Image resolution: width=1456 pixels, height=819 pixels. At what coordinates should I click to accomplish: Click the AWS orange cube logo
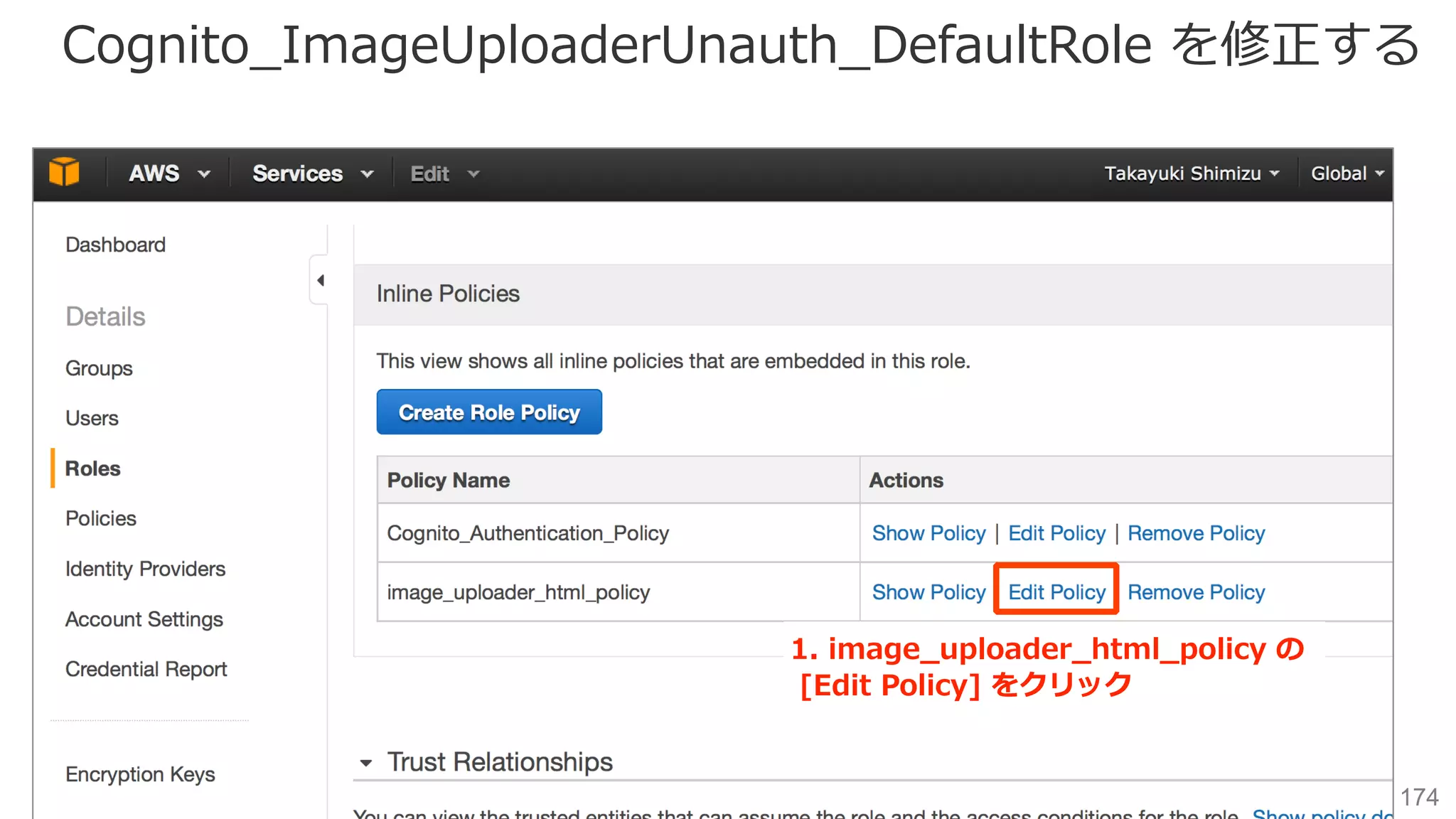[64, 173]
